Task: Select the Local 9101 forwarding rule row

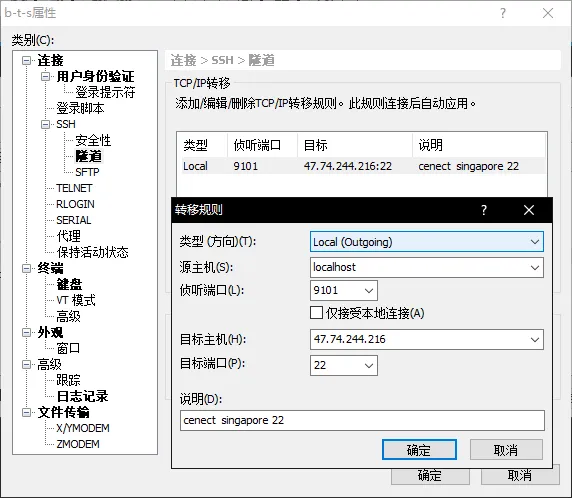Action: 361,166
